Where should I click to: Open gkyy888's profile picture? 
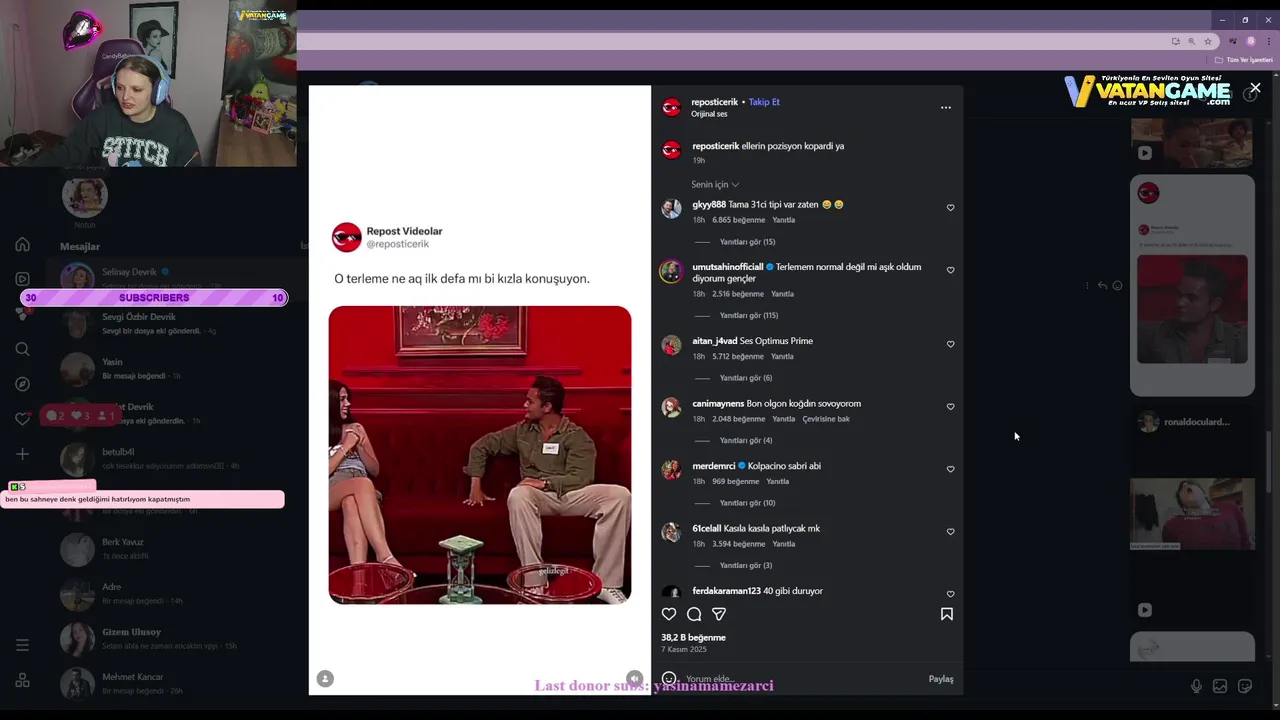pyautogui.click(x=671, y=208)
